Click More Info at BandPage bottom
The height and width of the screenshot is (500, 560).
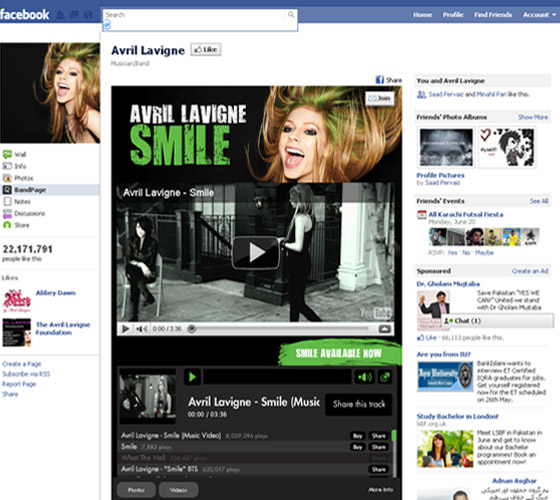pyautogui.click(x=381, y=490)
